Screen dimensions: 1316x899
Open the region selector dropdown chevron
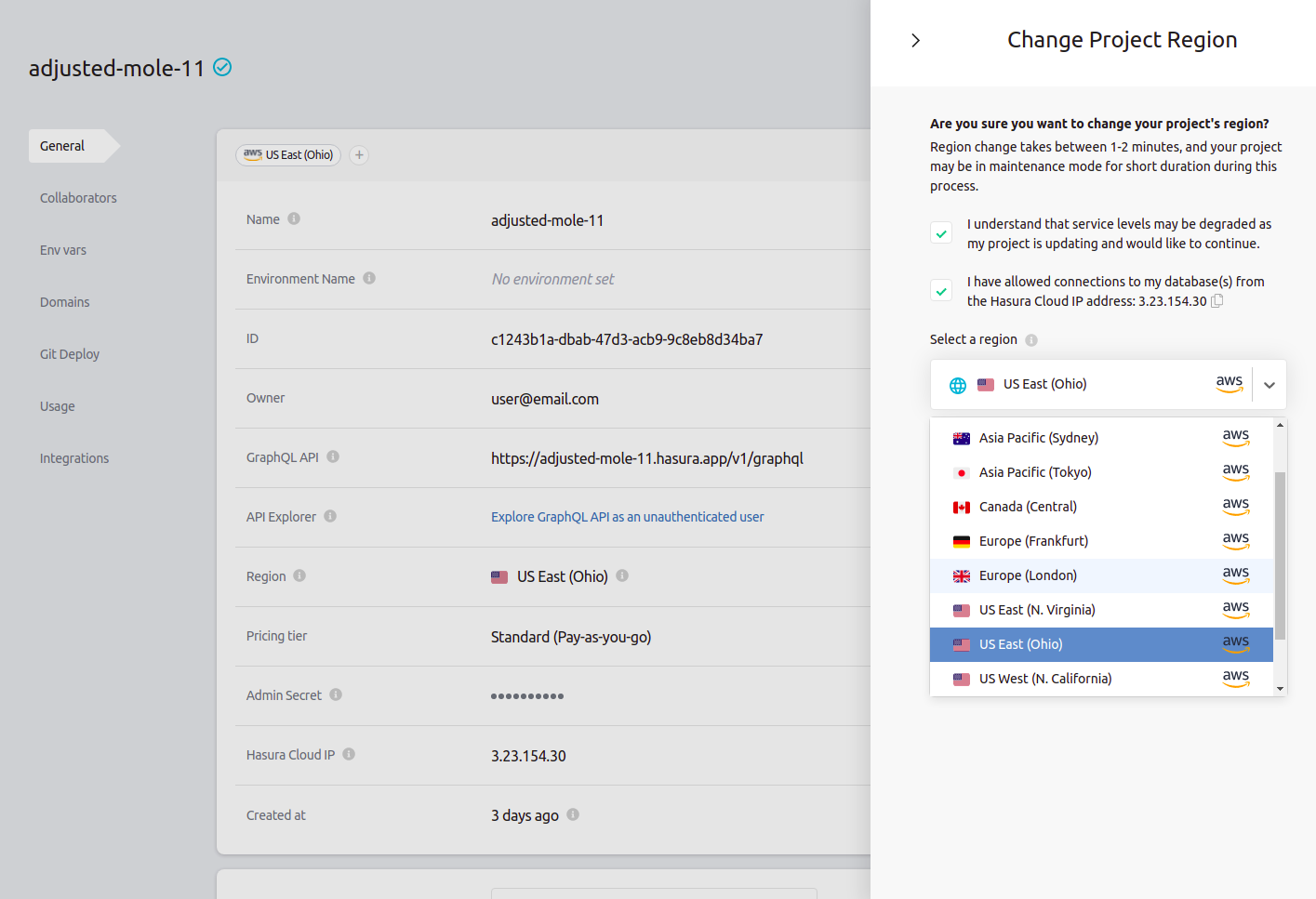click(x=1269, y=384)
